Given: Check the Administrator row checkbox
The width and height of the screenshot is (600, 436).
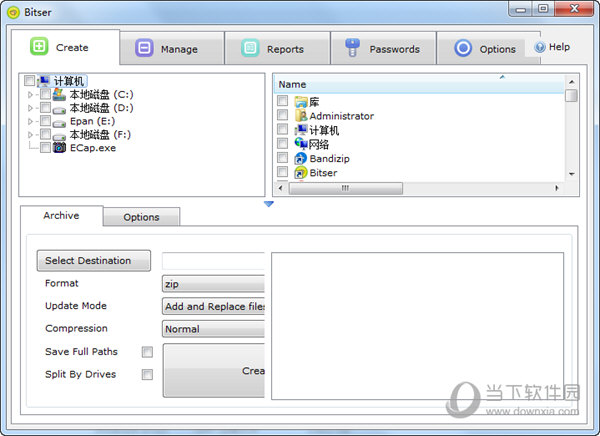Looking at the screenshot, I should coord(282,114).
